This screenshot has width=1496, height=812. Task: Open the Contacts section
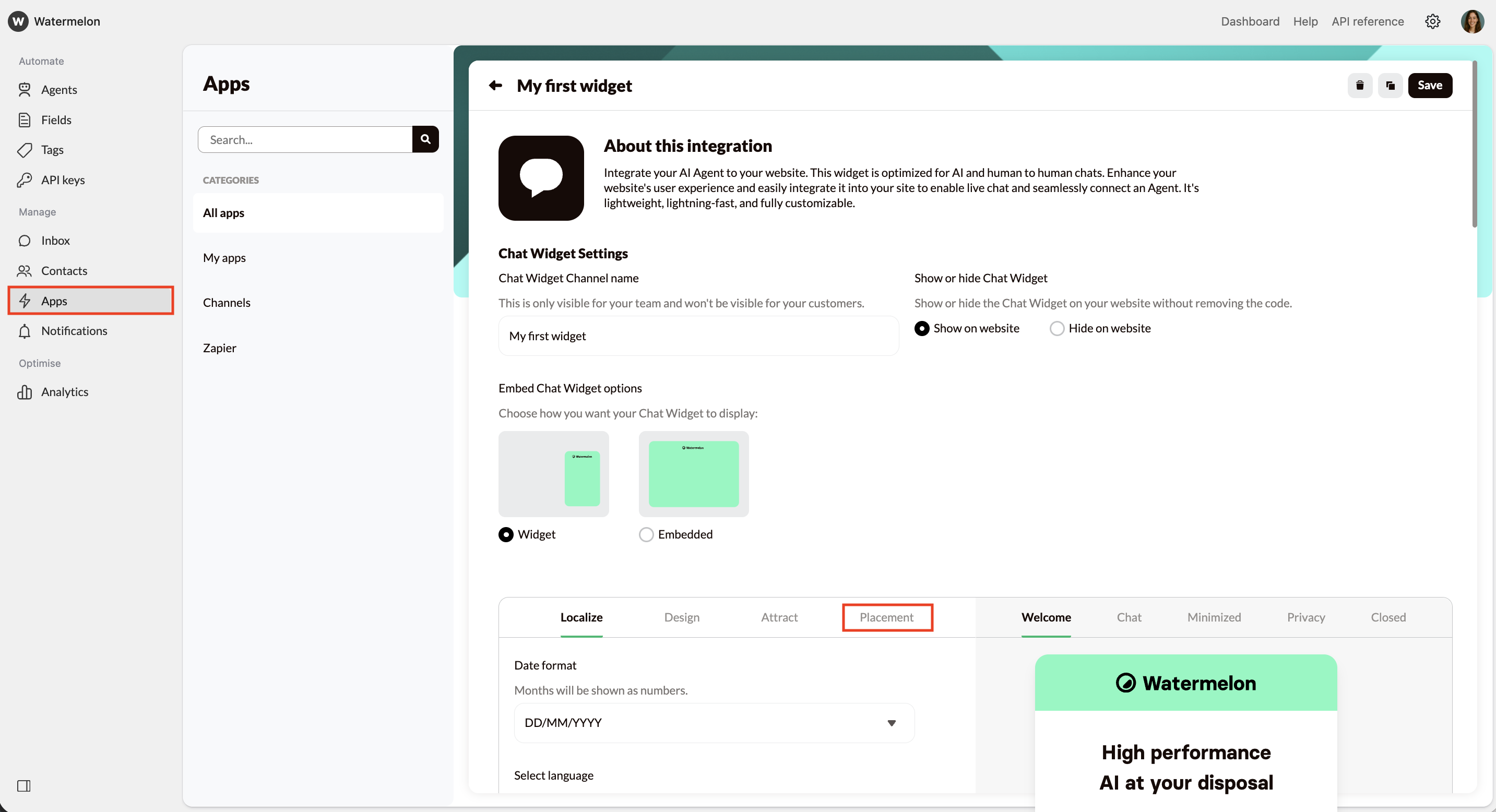(64, 270)
